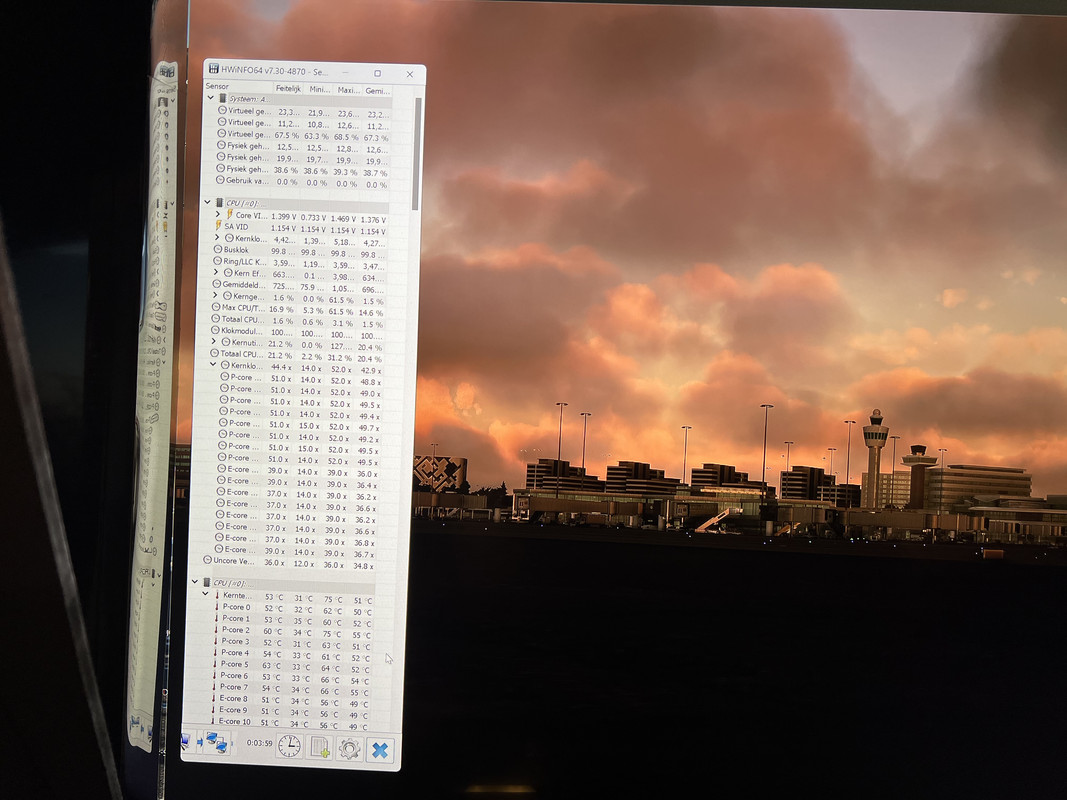Click the clock icon beside Ring/LLC K...
The width and height of the screenshot is (1067, 800).
217,261
